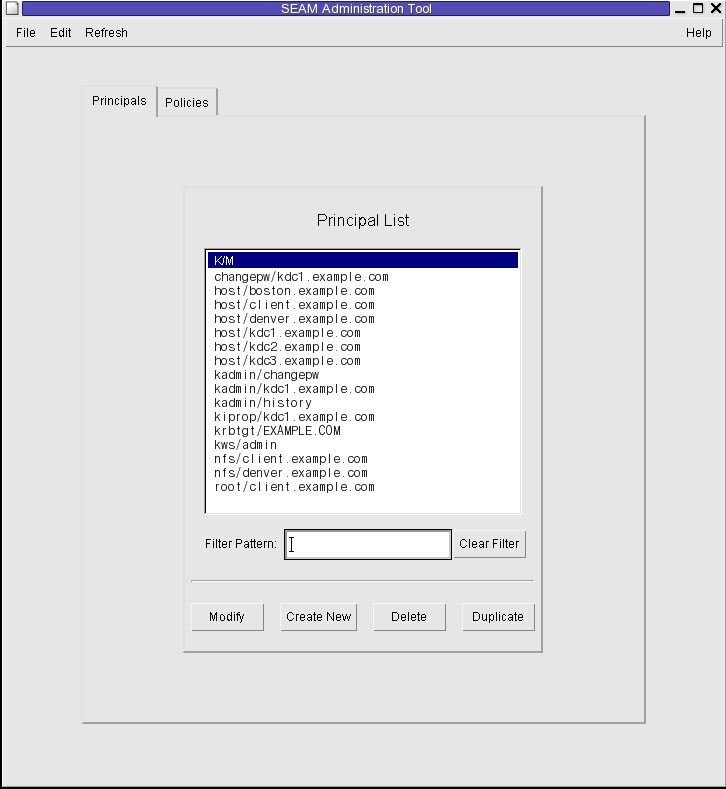Close the SEAM Administration Tool window

point(716,8)
